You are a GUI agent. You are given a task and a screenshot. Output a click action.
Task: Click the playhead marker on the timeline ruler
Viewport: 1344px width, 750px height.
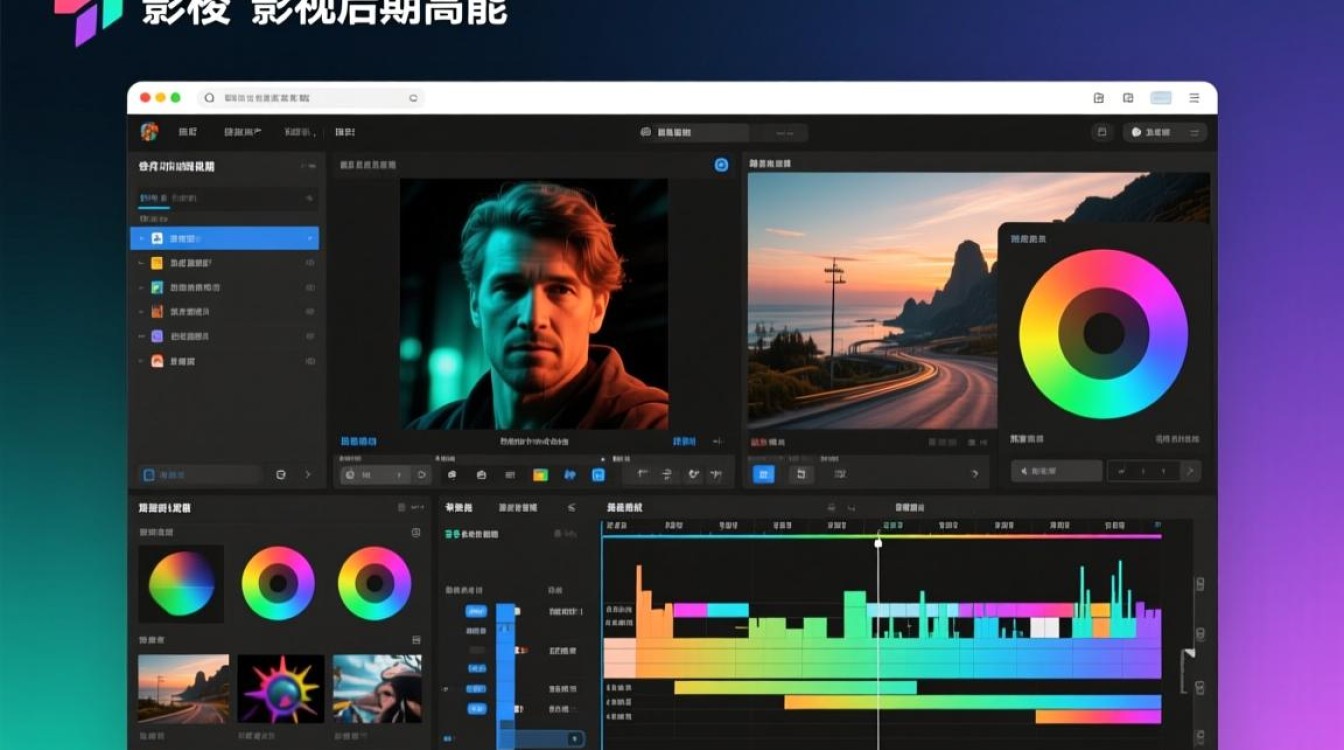[x=877, y=541]
